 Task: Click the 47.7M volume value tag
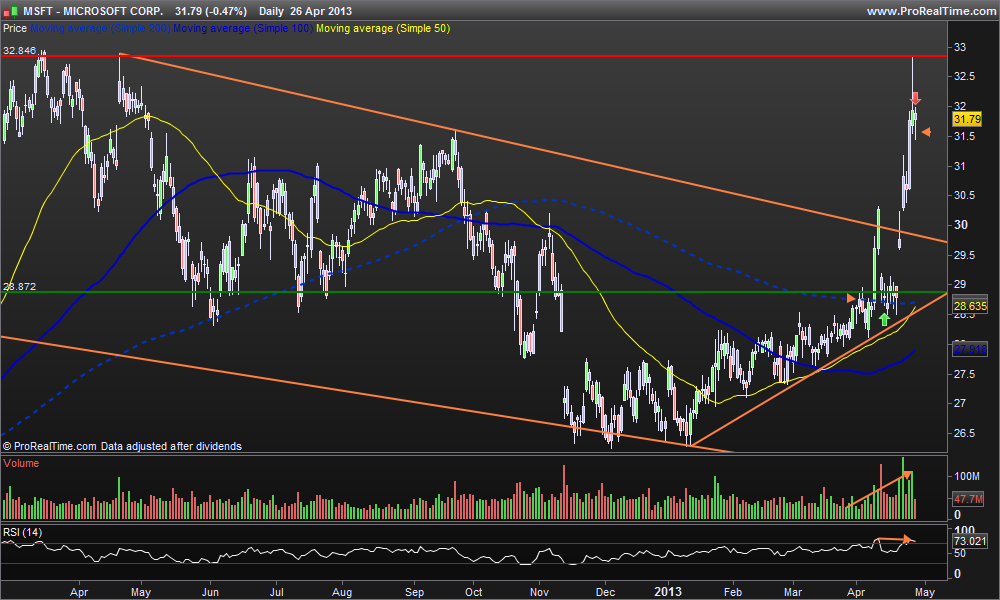tap(968, 499)
